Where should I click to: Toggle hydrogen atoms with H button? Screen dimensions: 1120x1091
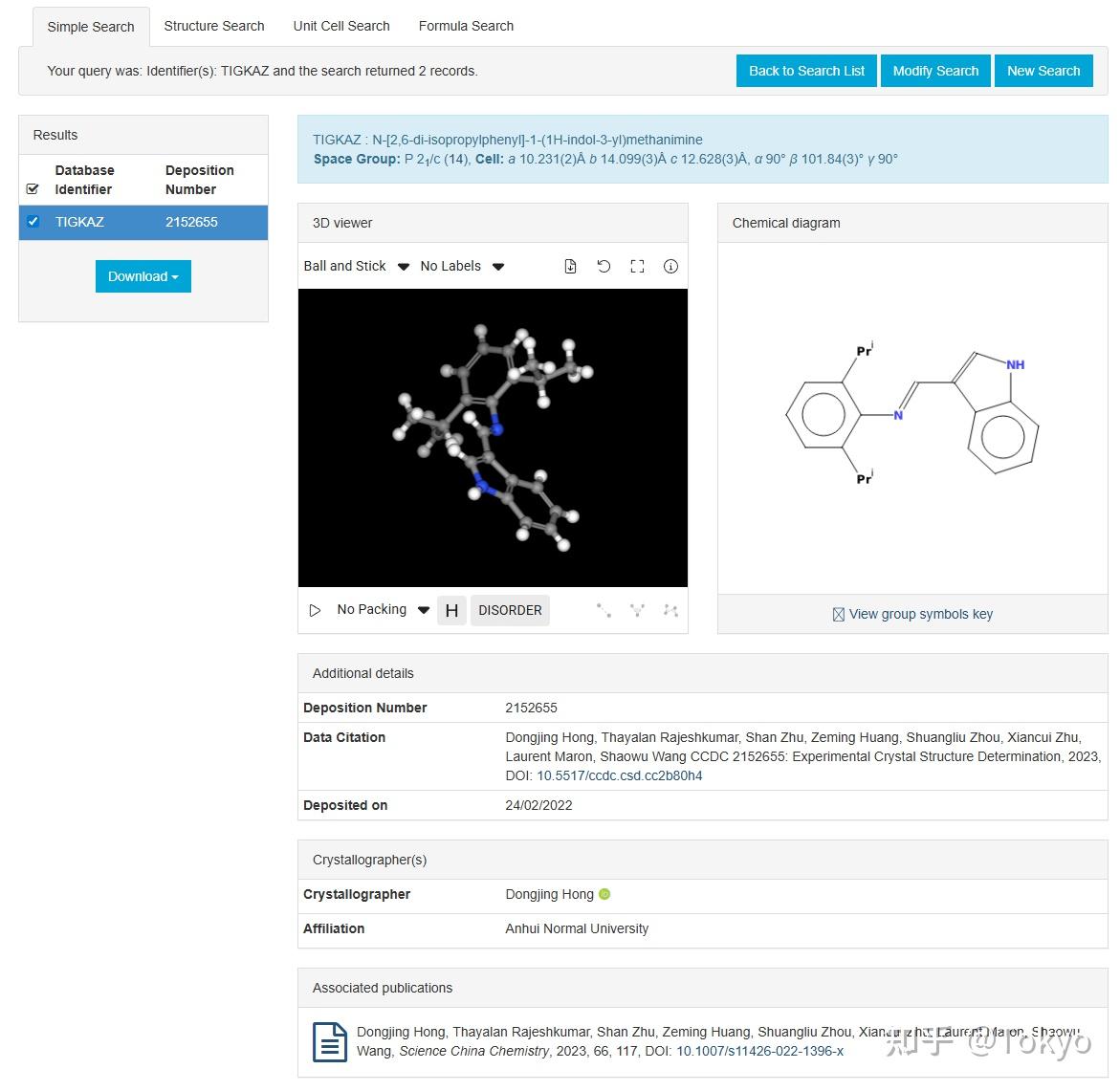(x=451, y=610)
